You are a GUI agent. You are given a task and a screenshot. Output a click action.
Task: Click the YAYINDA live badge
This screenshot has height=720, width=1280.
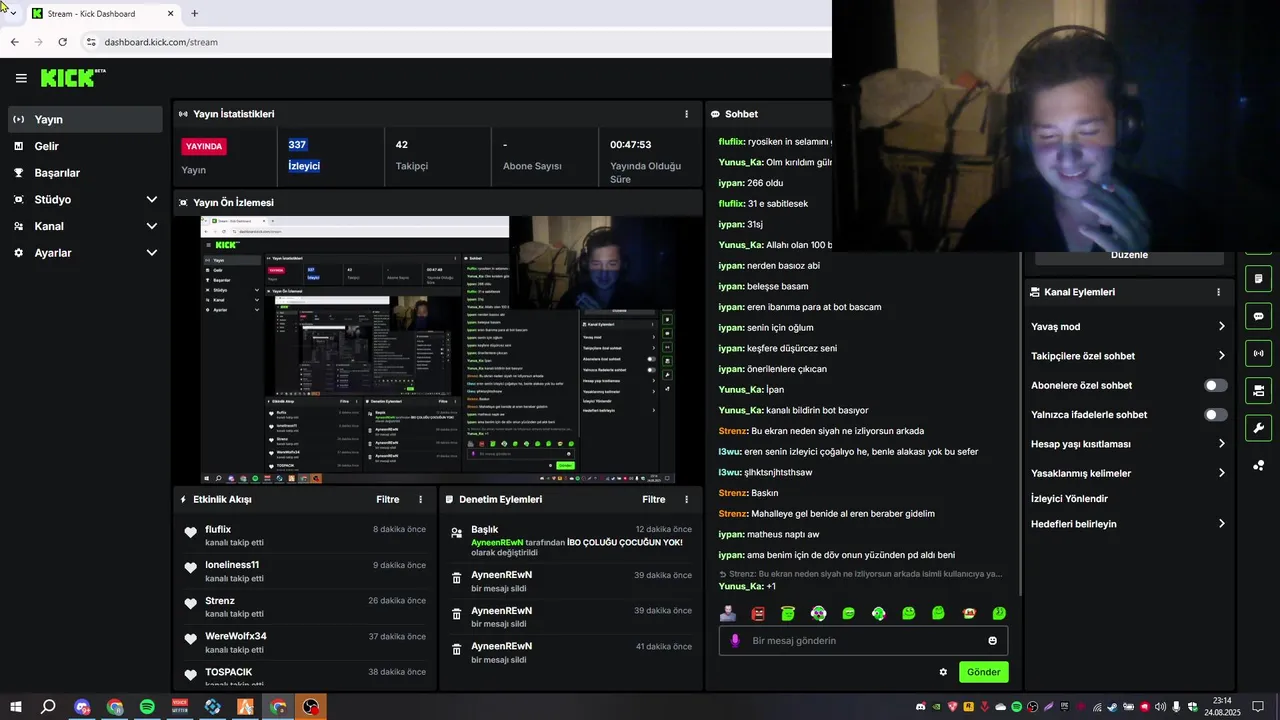click(x=204, y=146)
